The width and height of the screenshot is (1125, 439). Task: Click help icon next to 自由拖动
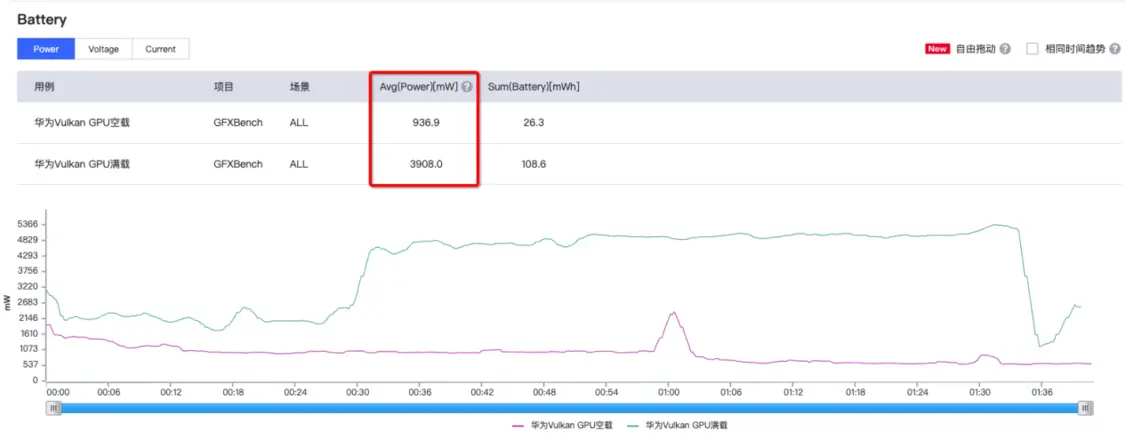[x=1005, y=49]
